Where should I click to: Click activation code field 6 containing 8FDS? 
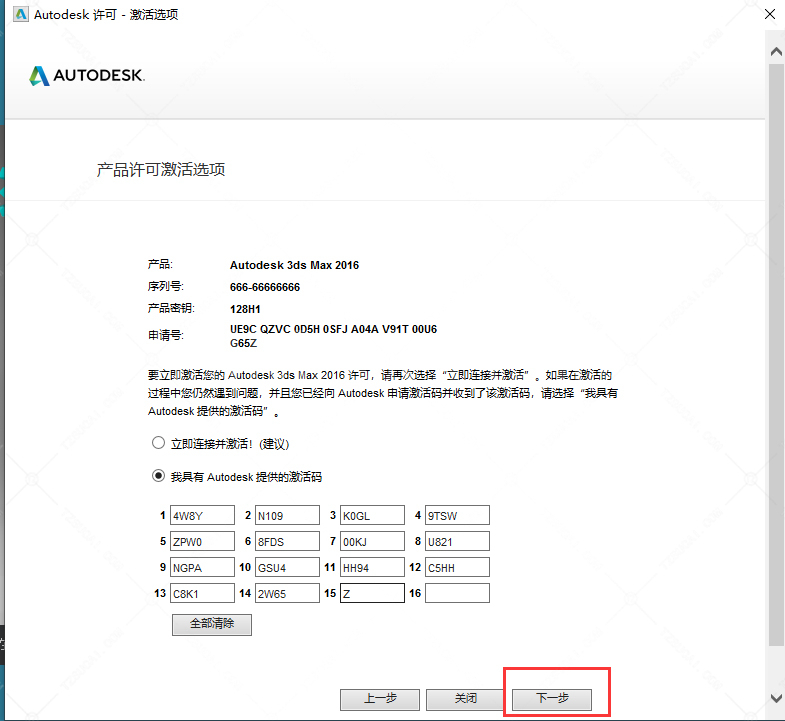click(x=287, y=541)
